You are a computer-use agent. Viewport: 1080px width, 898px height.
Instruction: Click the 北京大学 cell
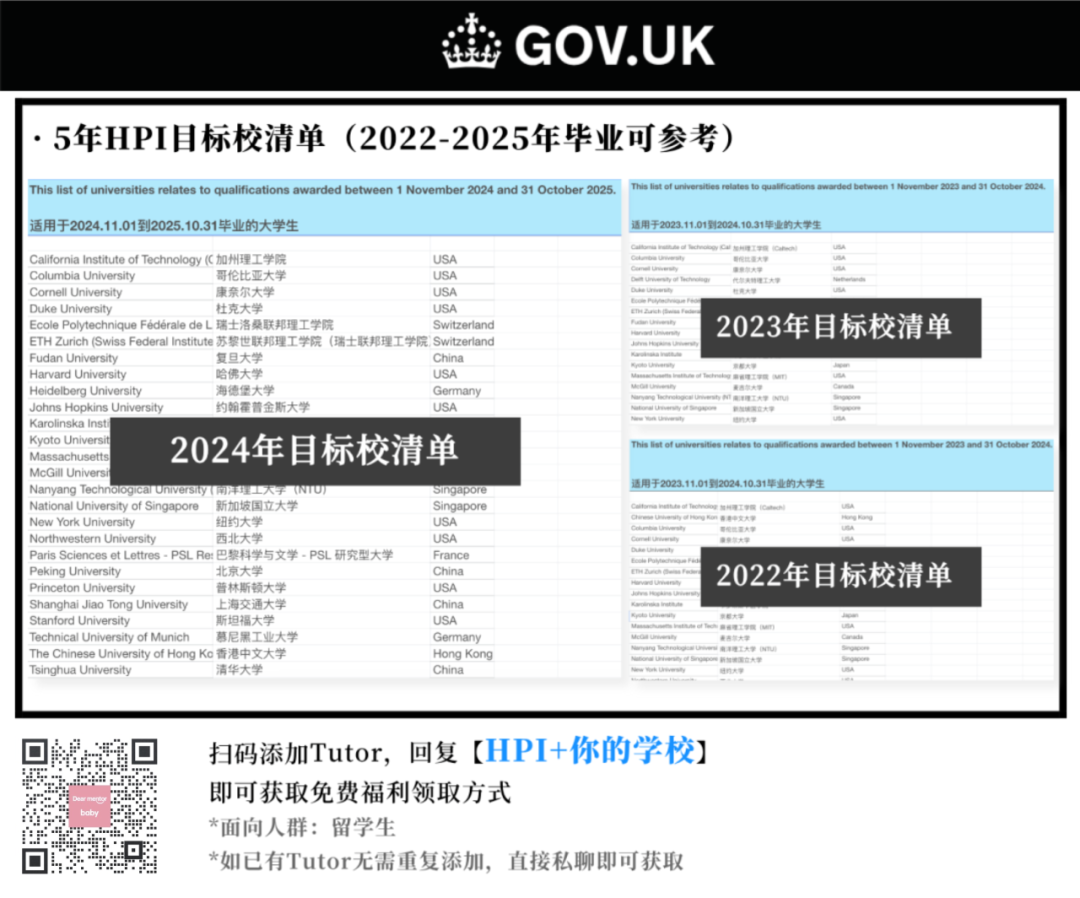239,571
